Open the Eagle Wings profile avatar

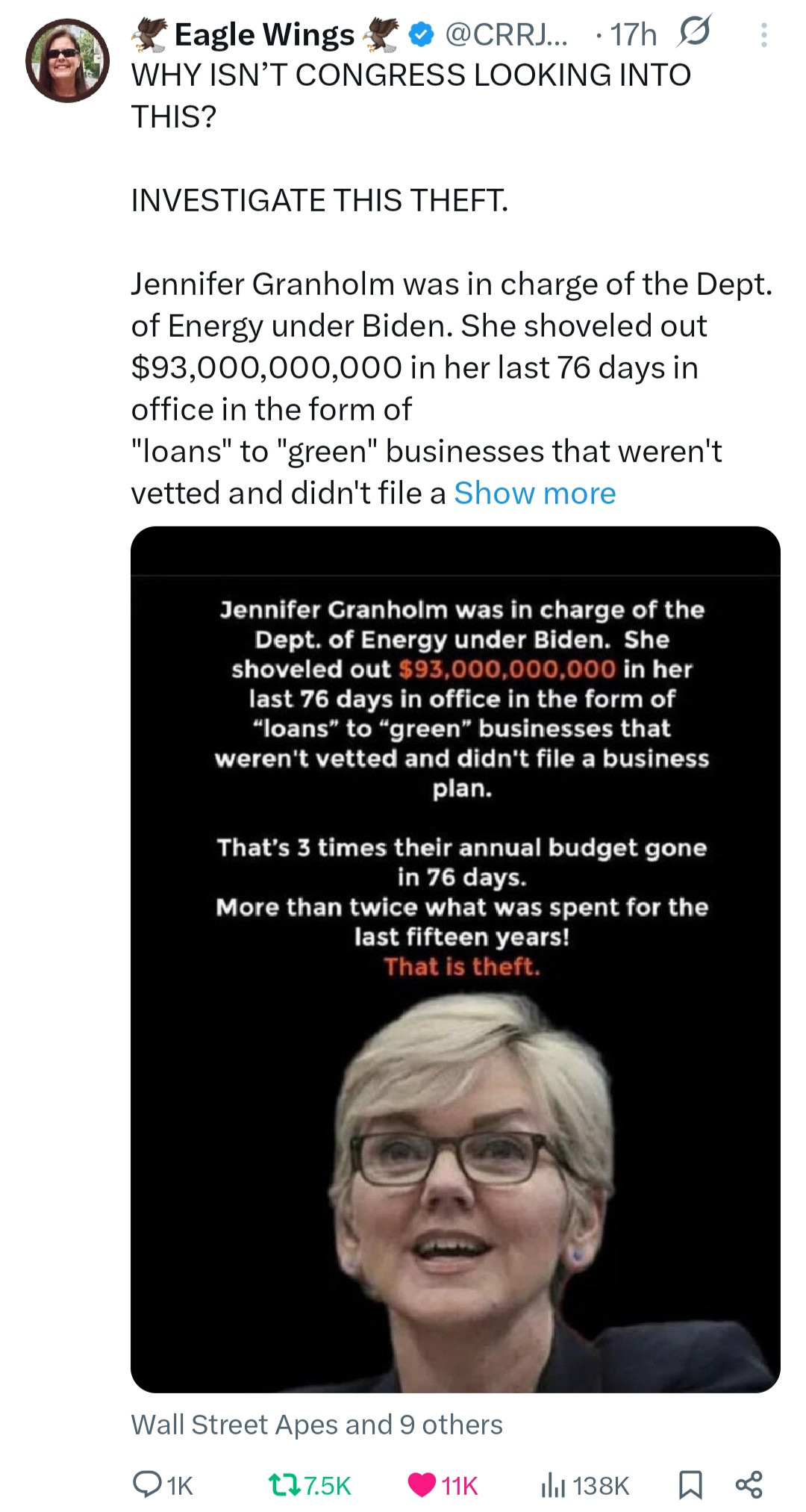pos(67,60)
